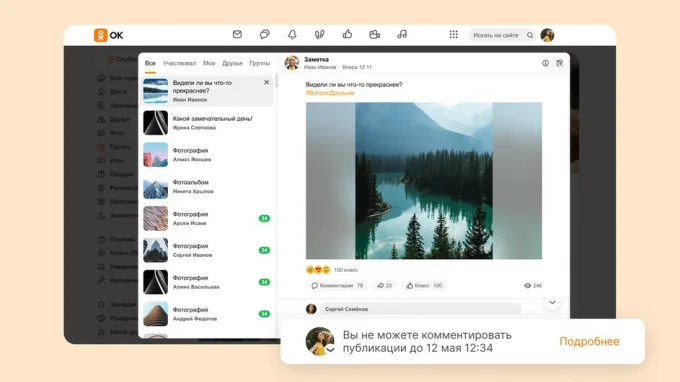Viewport: 680px width, 382px height.
Task: Open profile avatar in top bar
Action: click(x=547, y=35)
